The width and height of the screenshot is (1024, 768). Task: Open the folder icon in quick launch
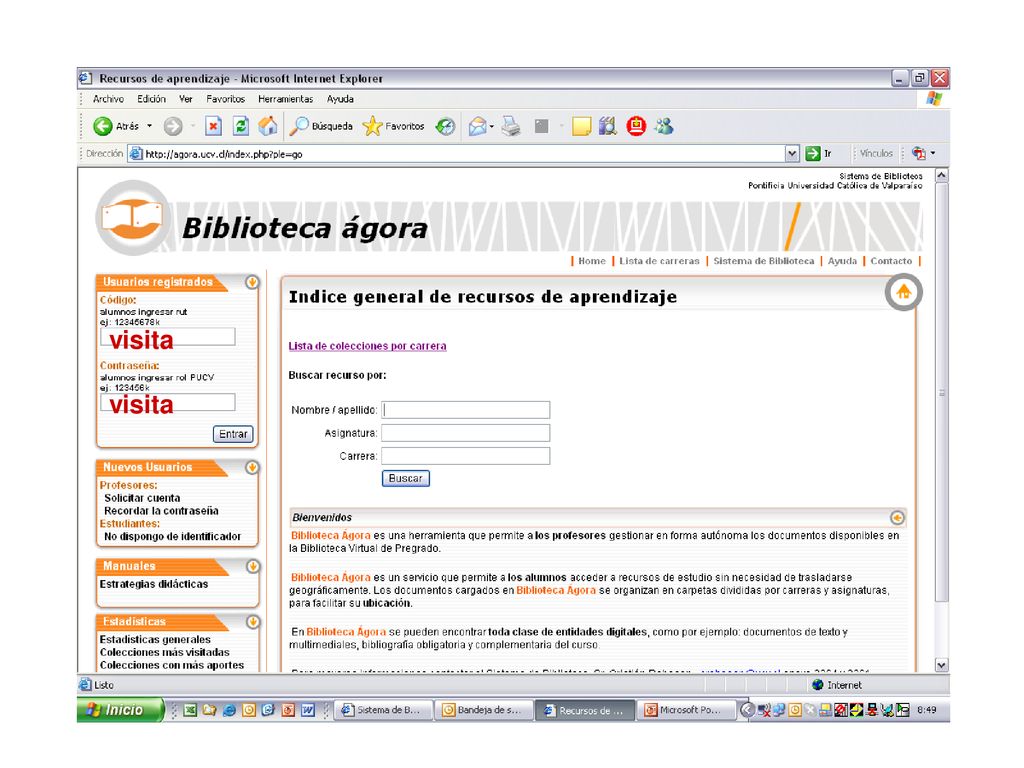click(x=210, y=710)
